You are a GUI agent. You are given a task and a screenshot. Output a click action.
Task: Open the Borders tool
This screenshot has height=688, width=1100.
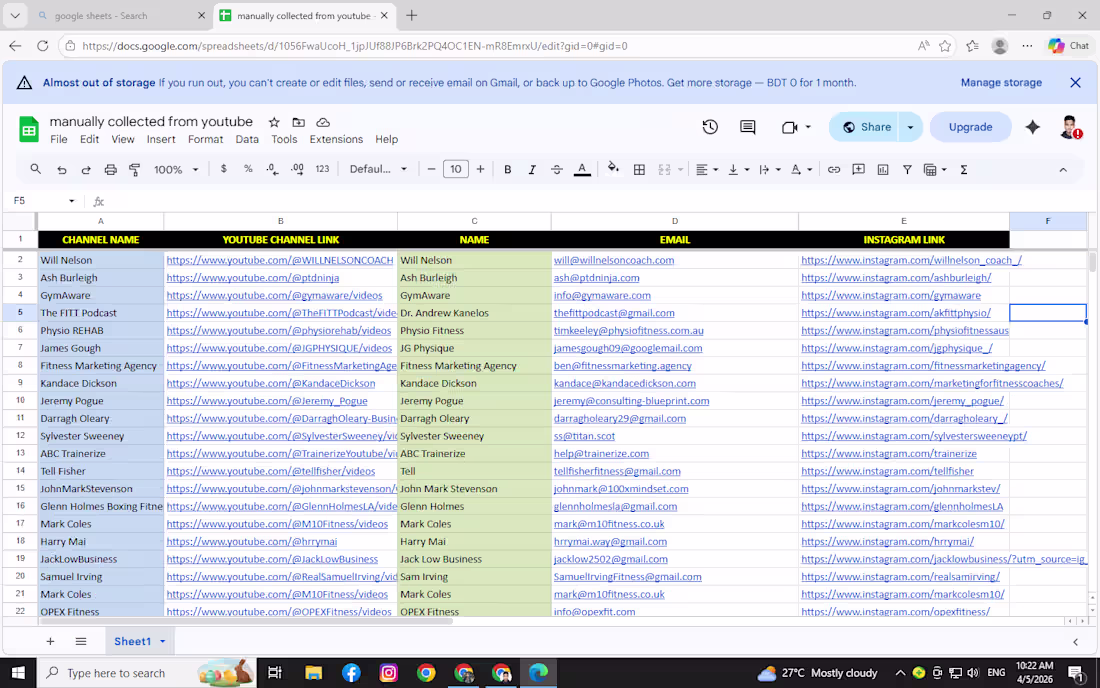click(639, 169)
